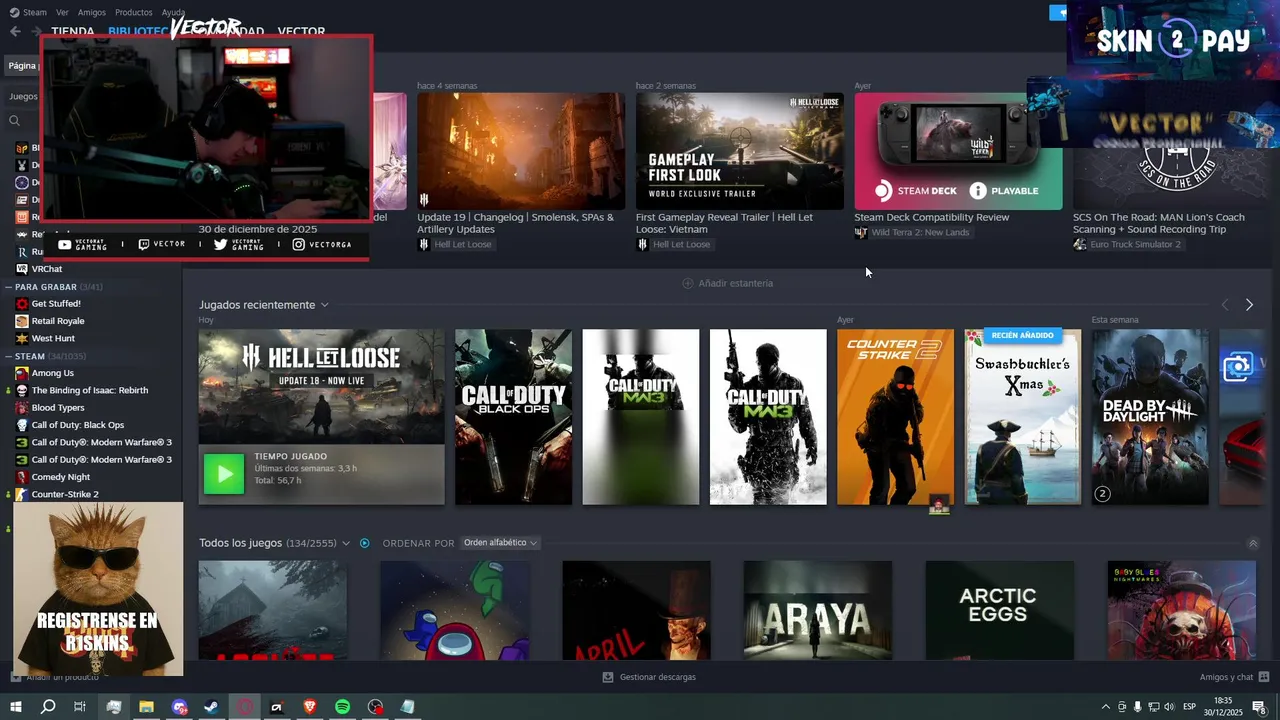Go back using the back arrow
The image size is (1280, 720).
(15, 31)
